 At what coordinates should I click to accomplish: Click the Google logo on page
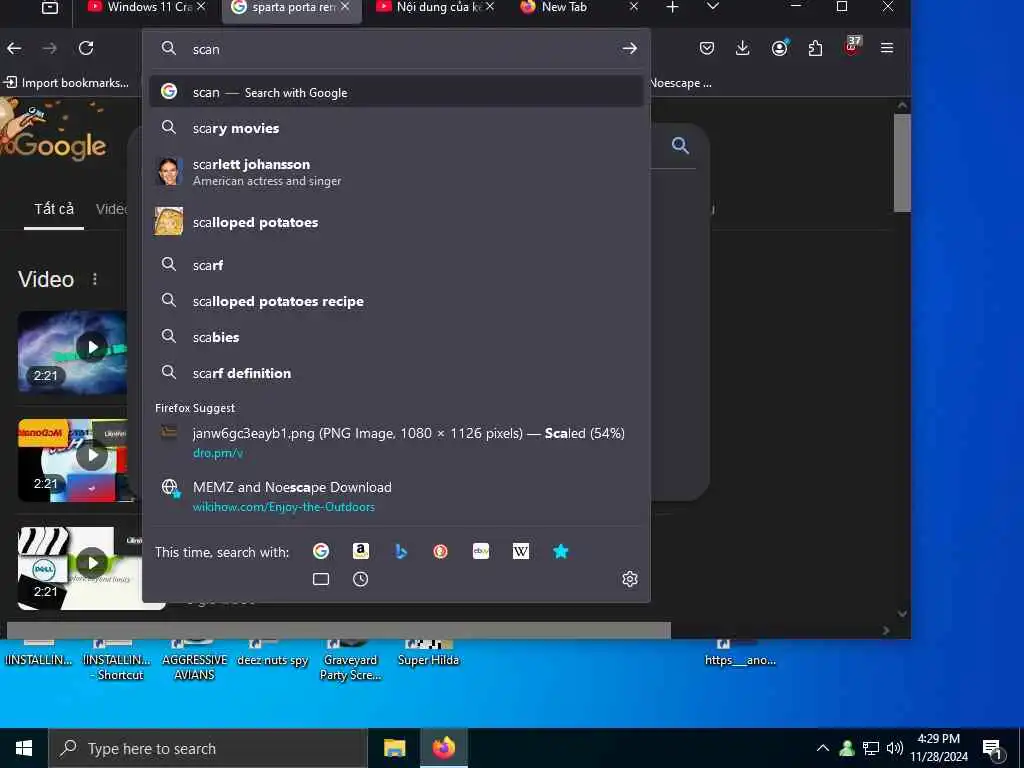coord(54,131)
